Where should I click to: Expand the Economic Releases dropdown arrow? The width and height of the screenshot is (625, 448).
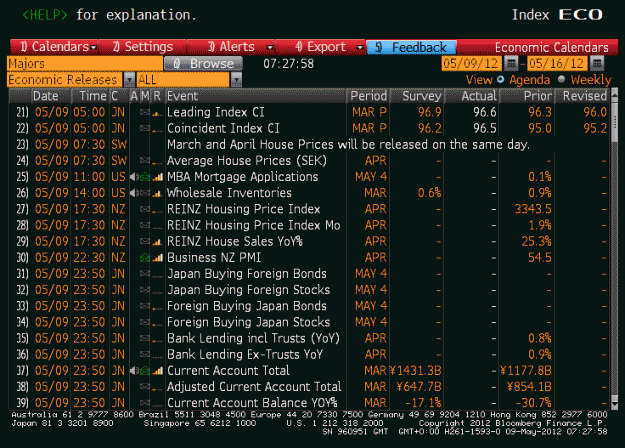click(x=129, y=80)
